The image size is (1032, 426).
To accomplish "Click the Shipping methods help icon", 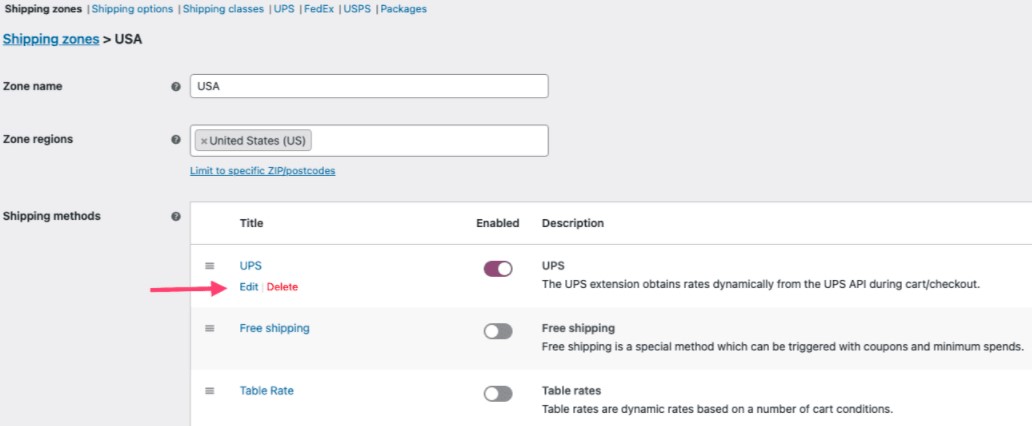I will pyautogui.click(x=176, y=216).
